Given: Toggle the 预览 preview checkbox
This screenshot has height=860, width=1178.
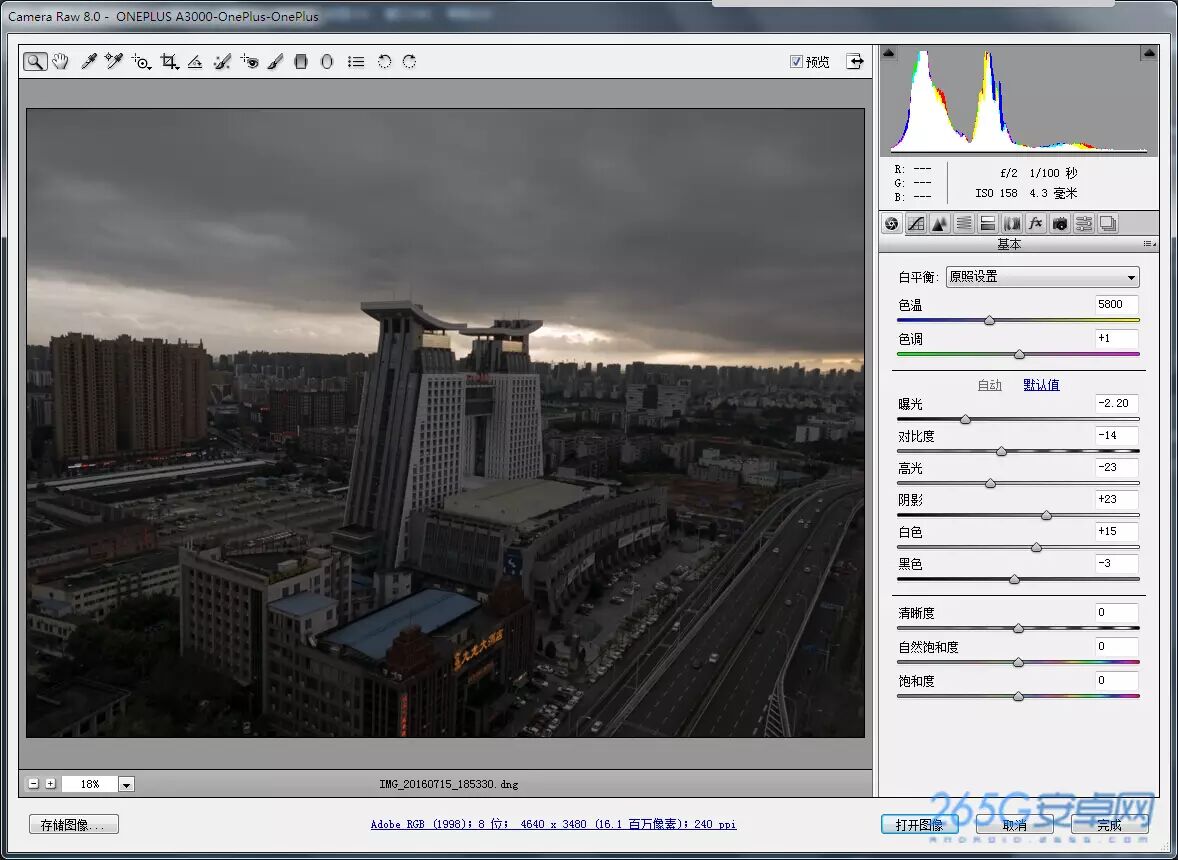Looking at the screenshot, I should click(796, 62).
